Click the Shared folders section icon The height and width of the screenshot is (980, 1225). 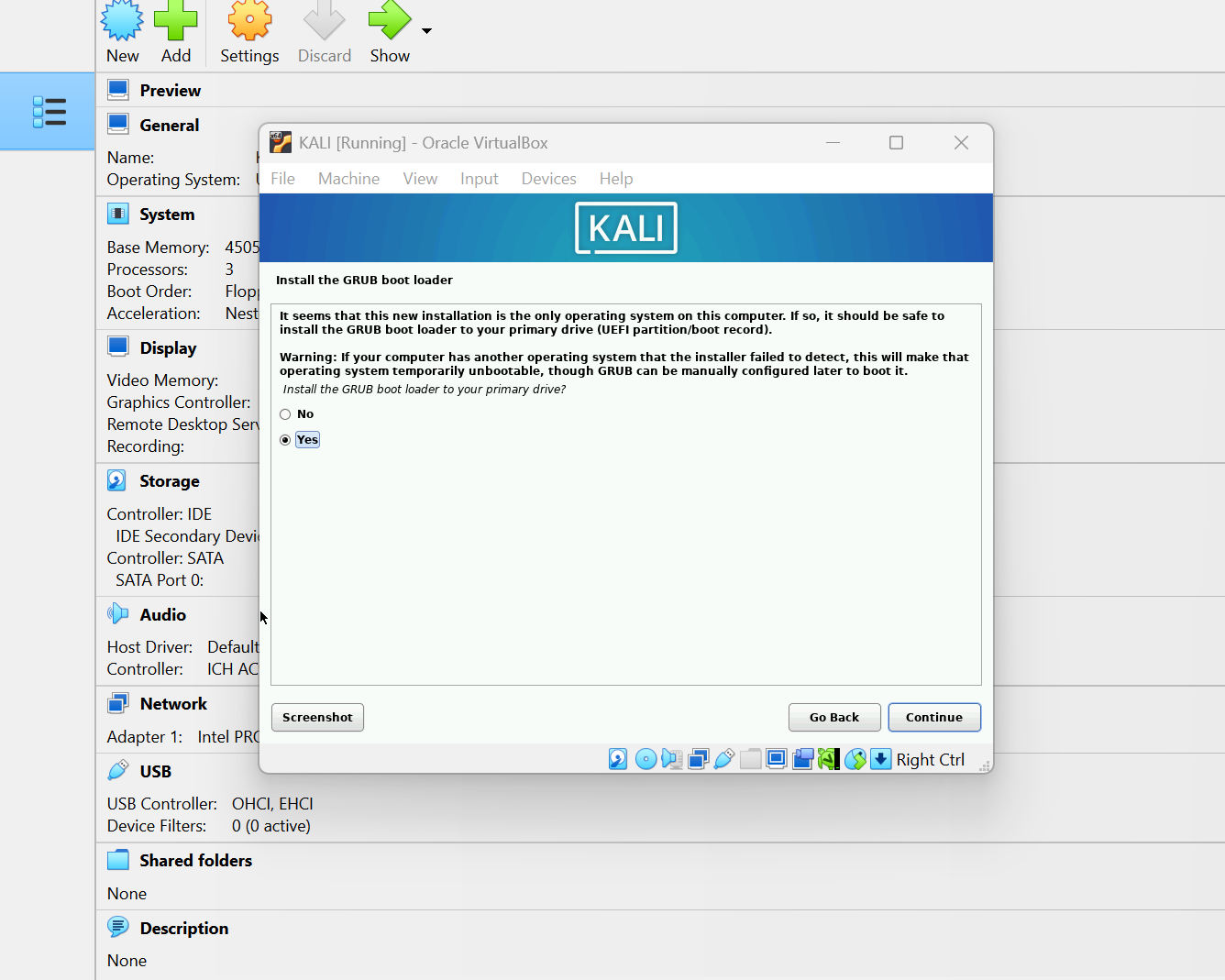point(118,860)
